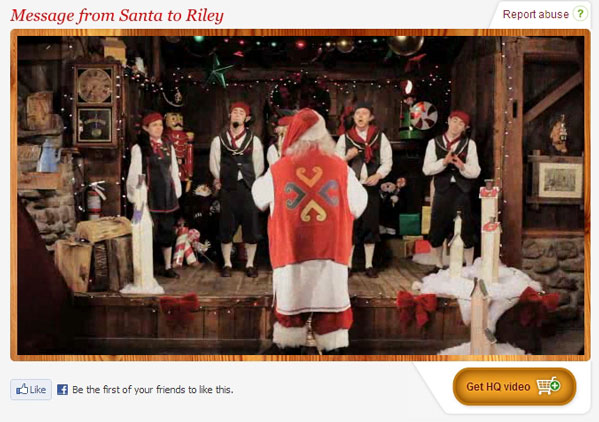
Task: Click 'Be the first of your friends' text
Action: 153,390
